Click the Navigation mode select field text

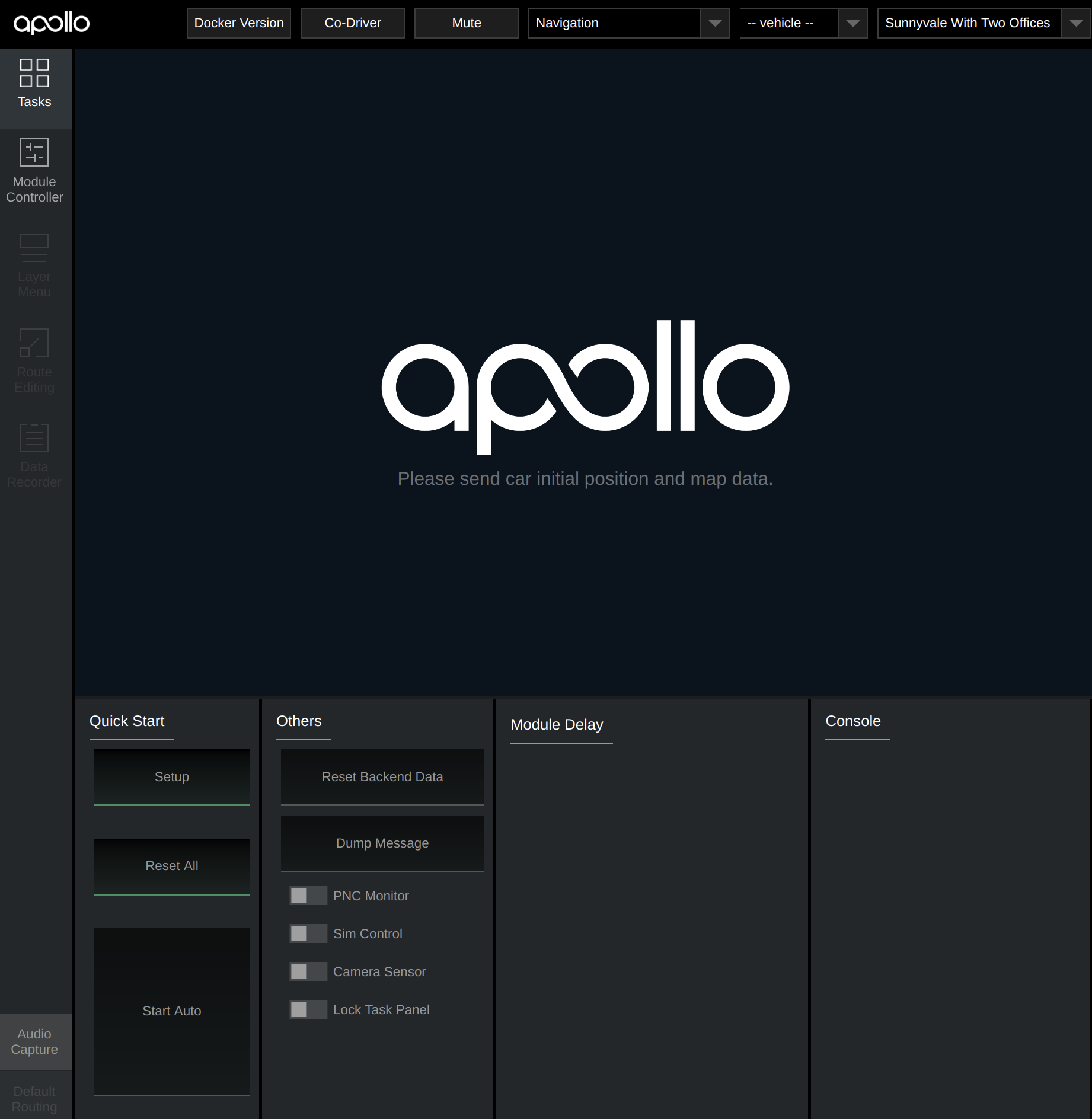[x=567, y=23]
